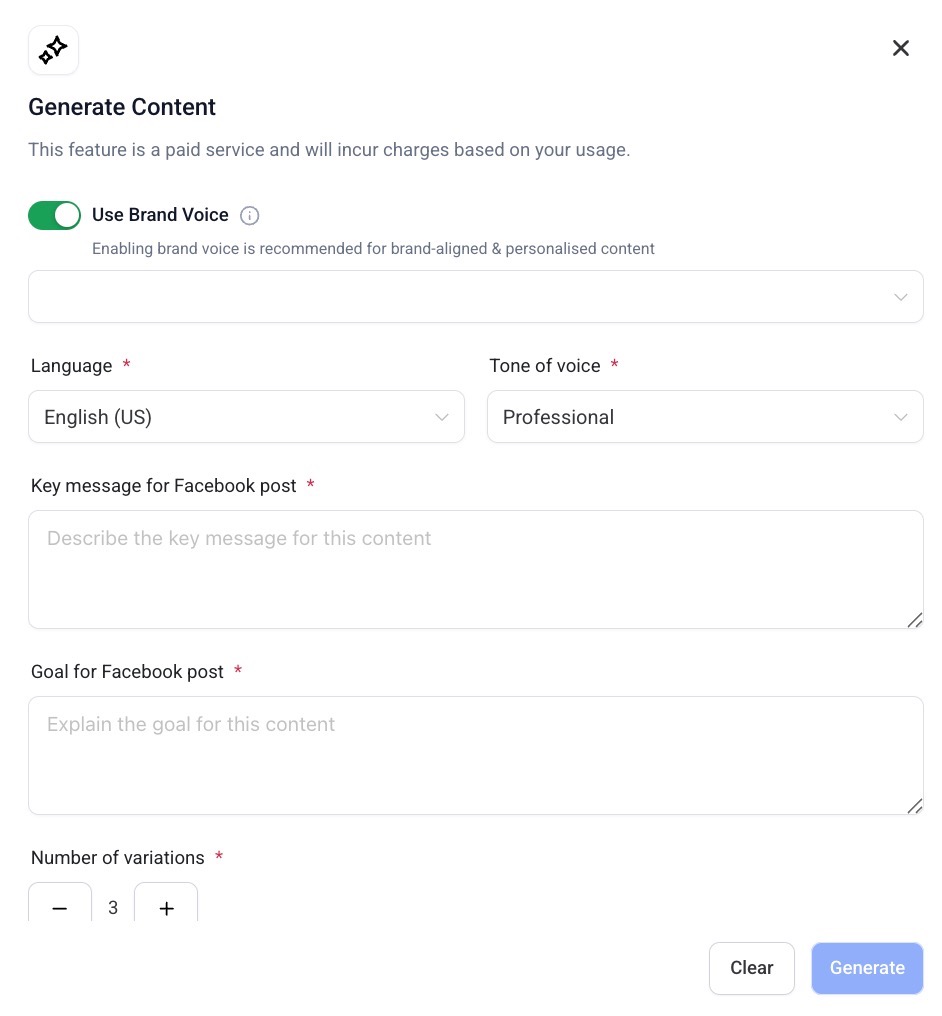Click resize handle of Key message box

pos(914,620)
